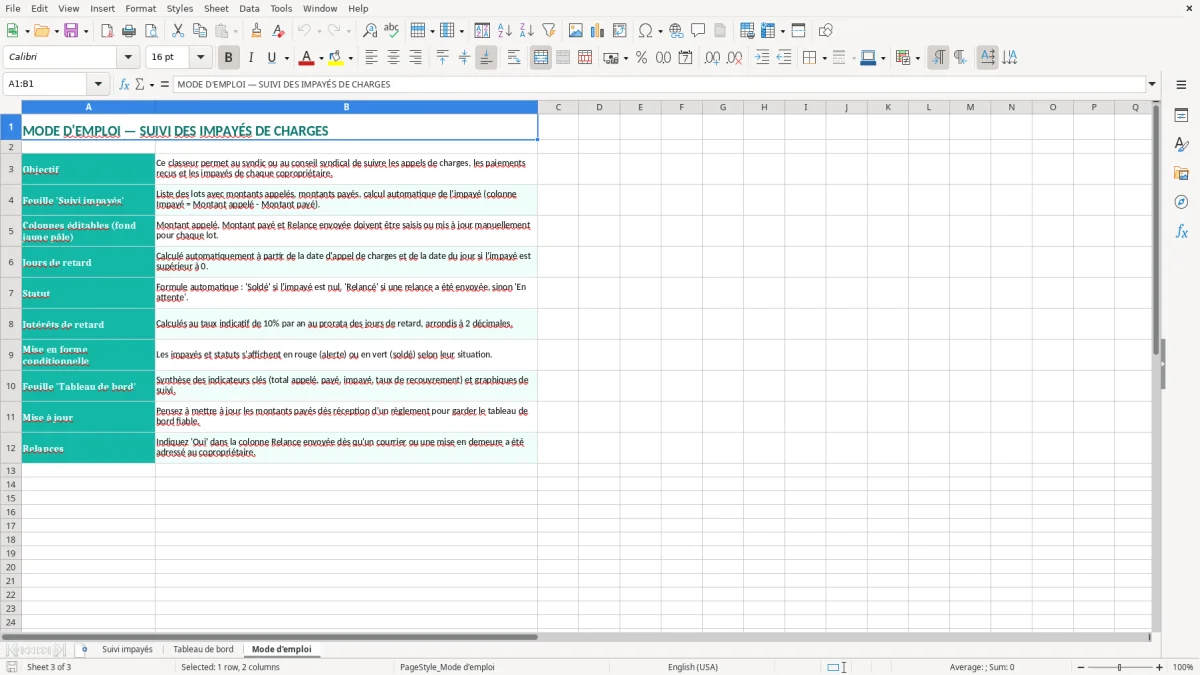The image size is (1200, 675).
Task: Sort descending Z to A
Action: (527, 31)
